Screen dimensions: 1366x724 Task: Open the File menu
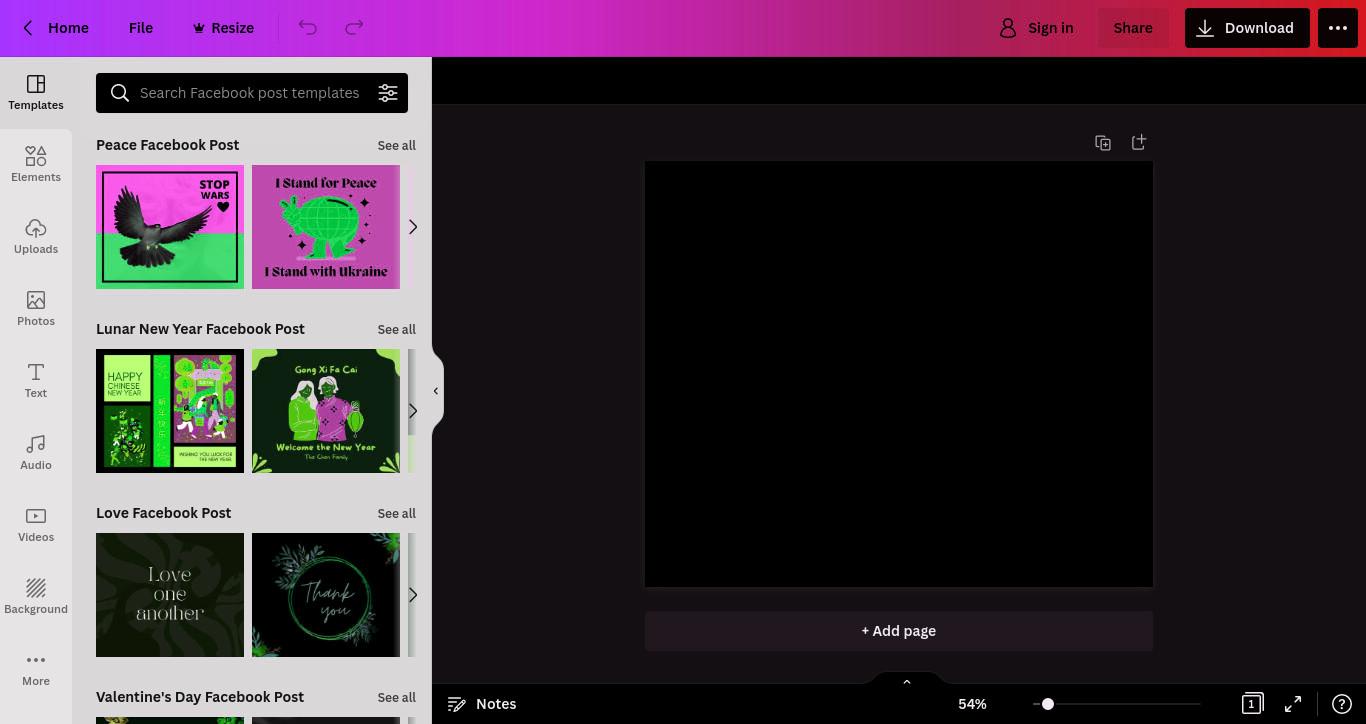tap(141, 28)
